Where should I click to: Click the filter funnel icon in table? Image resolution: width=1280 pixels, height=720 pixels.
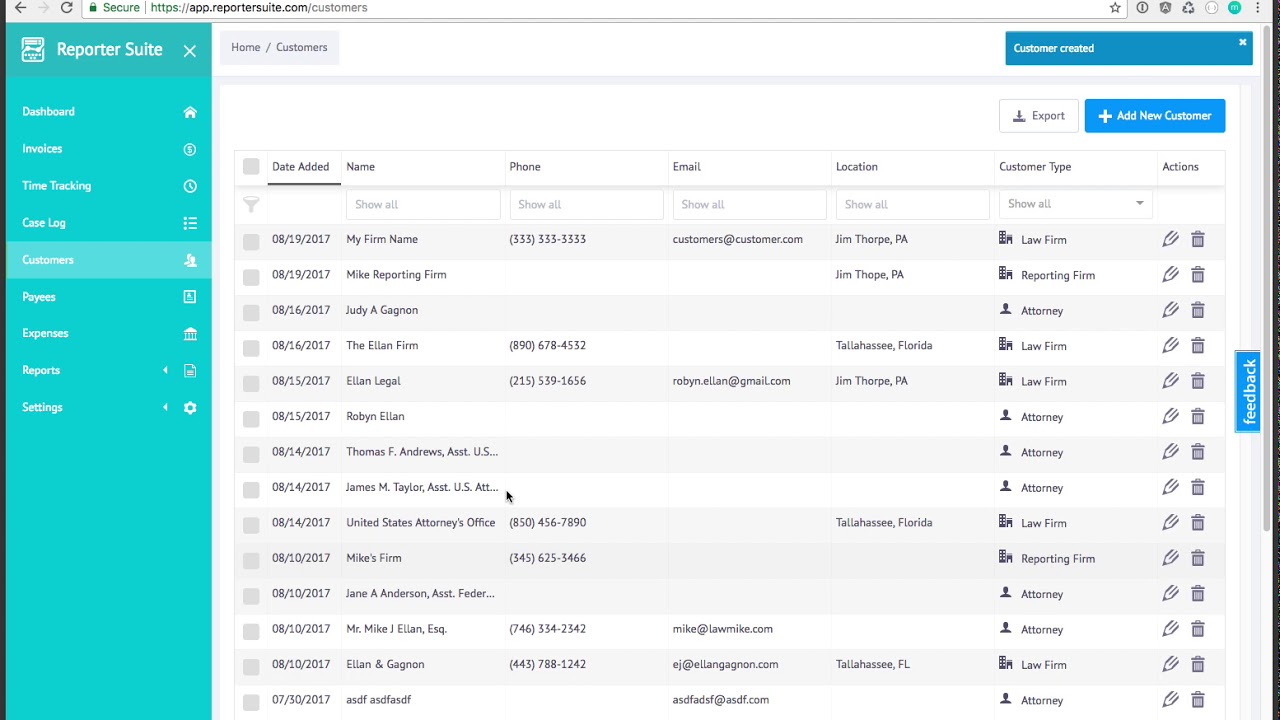coord(251,204)
